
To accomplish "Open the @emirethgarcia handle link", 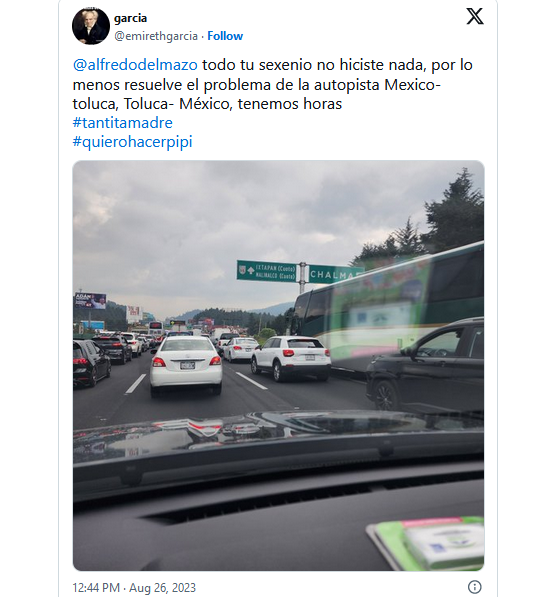I will coord(156,36).
